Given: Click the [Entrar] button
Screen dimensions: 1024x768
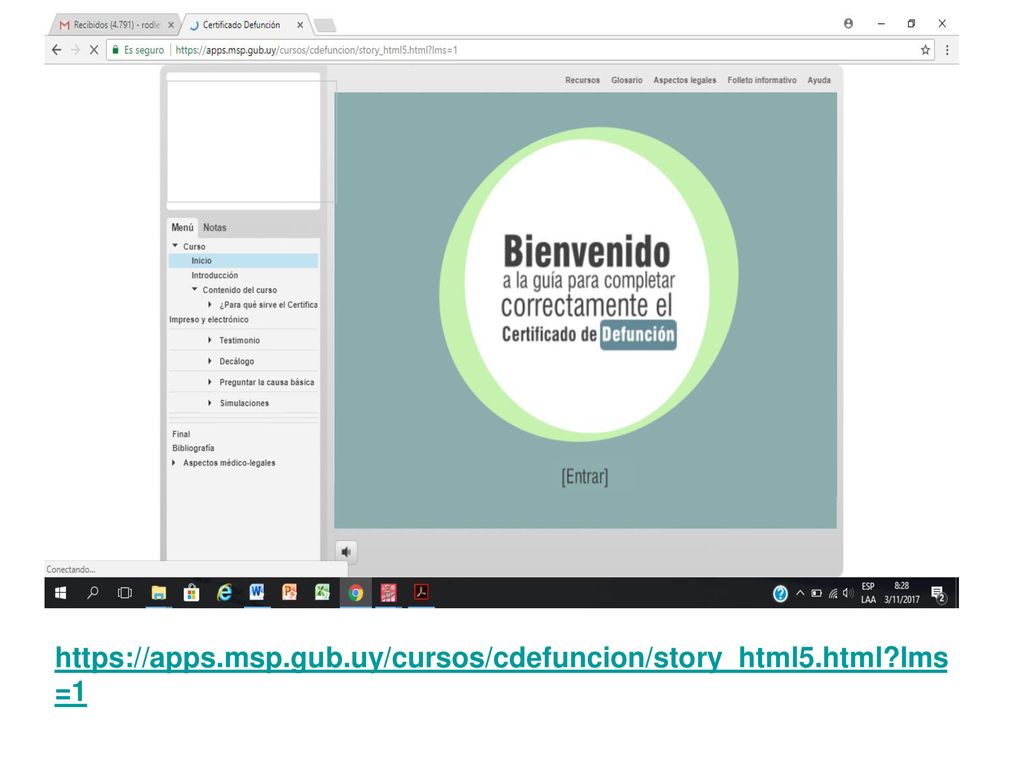Looking at the screenshot, I should [x=584, y=477].
